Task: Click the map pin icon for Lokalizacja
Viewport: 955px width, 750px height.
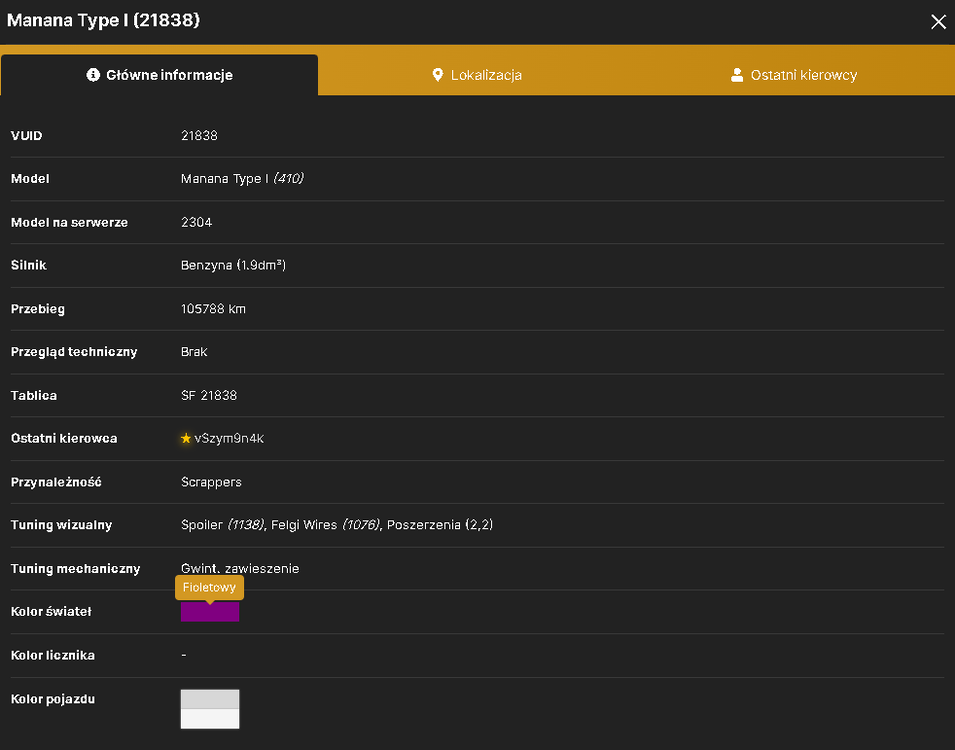Action: point(437,75)
